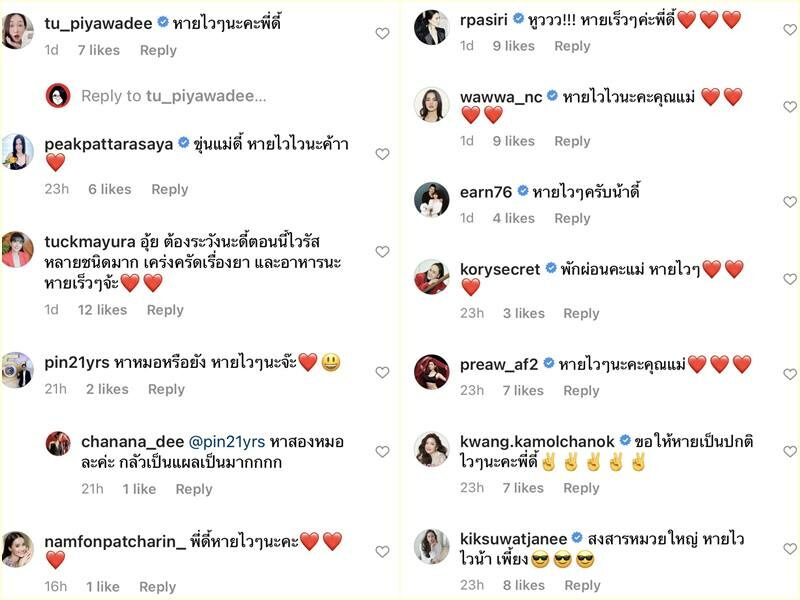The image size is (800, 600).
Task: Like pin21yrs comment using heart icon
Action: point(382,372)
